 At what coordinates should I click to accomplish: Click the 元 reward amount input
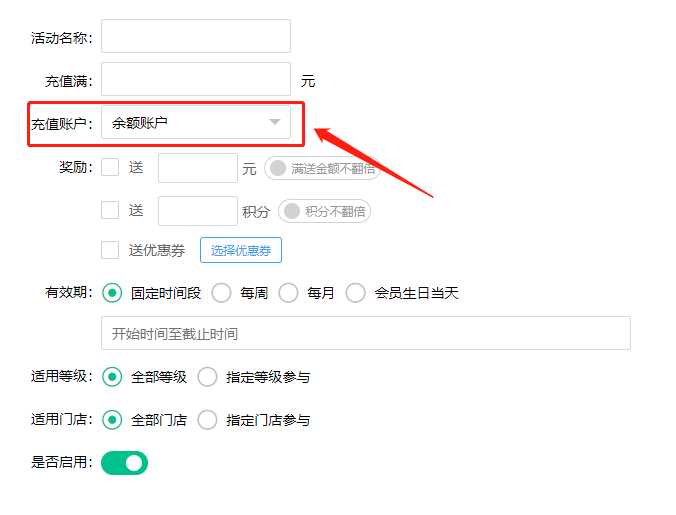coord(197,168)
